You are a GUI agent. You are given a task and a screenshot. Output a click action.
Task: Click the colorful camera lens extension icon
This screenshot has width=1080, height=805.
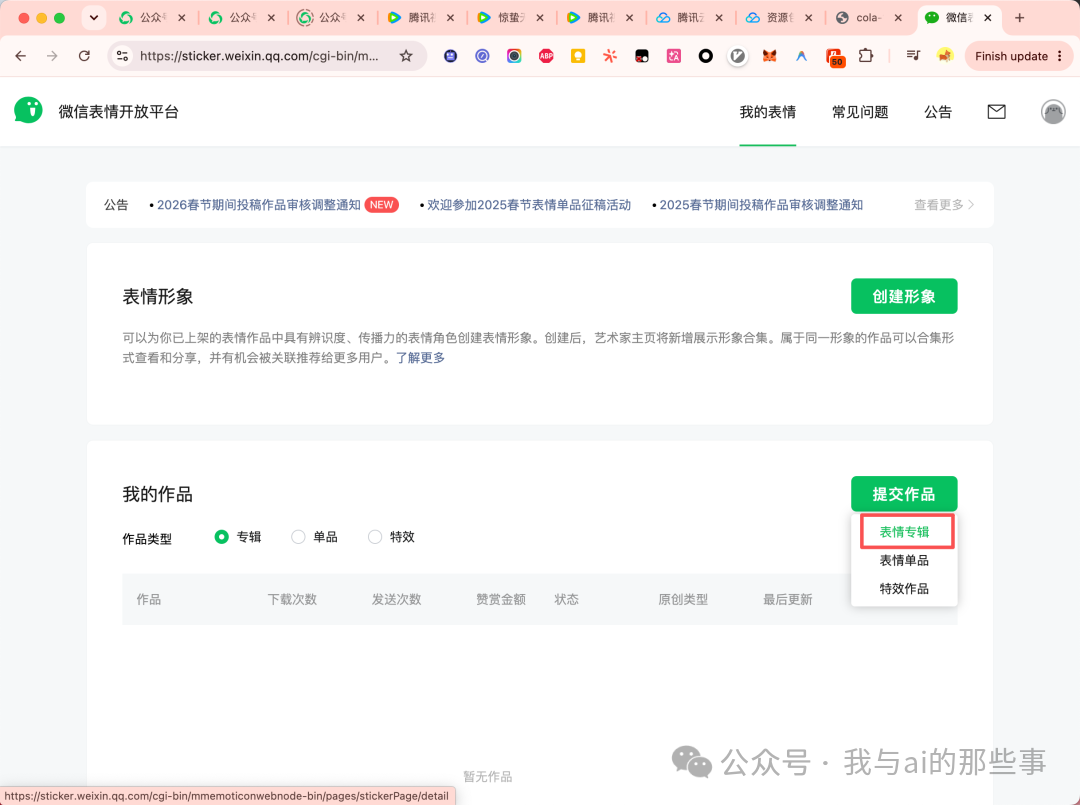(x=514, y=56)
